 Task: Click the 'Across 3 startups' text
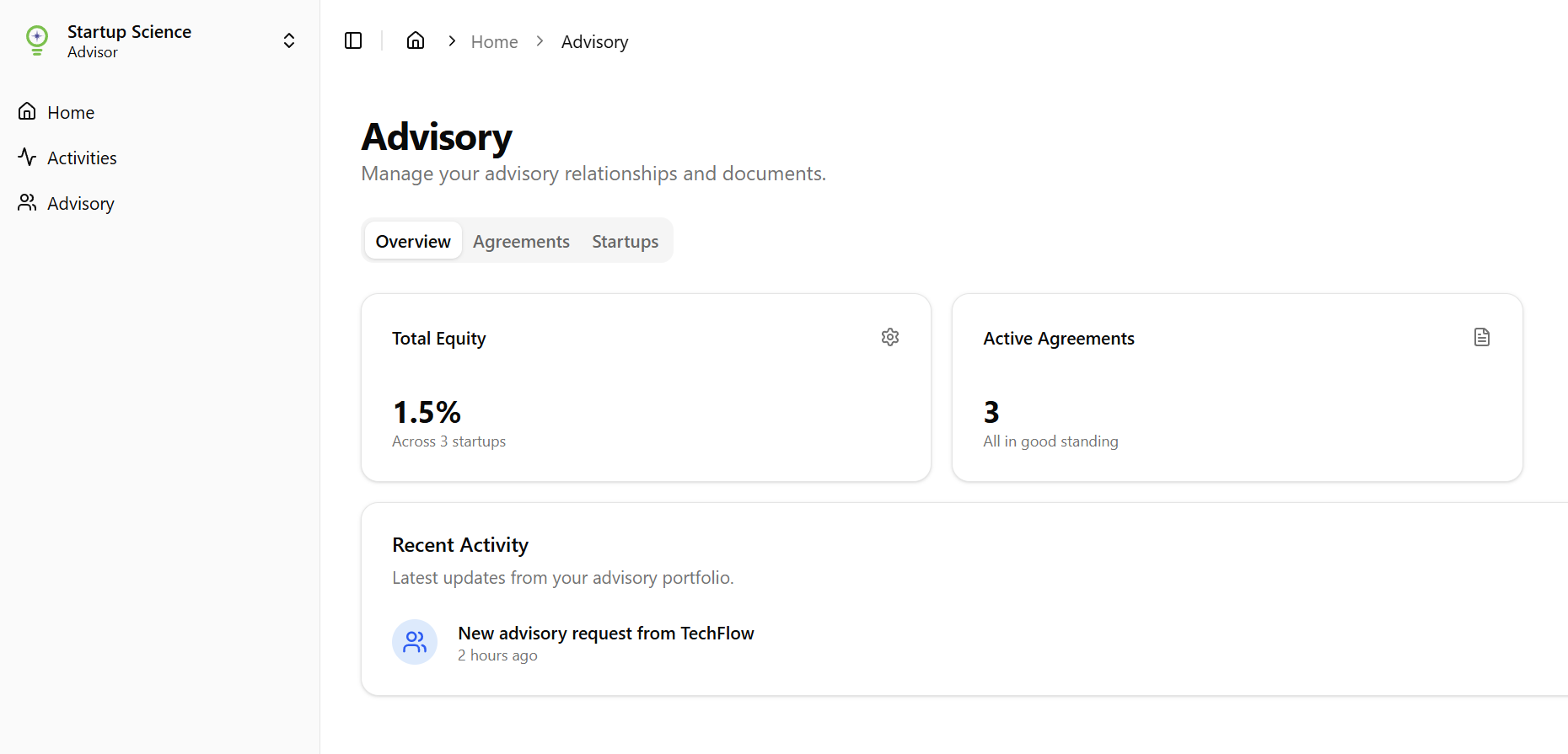448,441
